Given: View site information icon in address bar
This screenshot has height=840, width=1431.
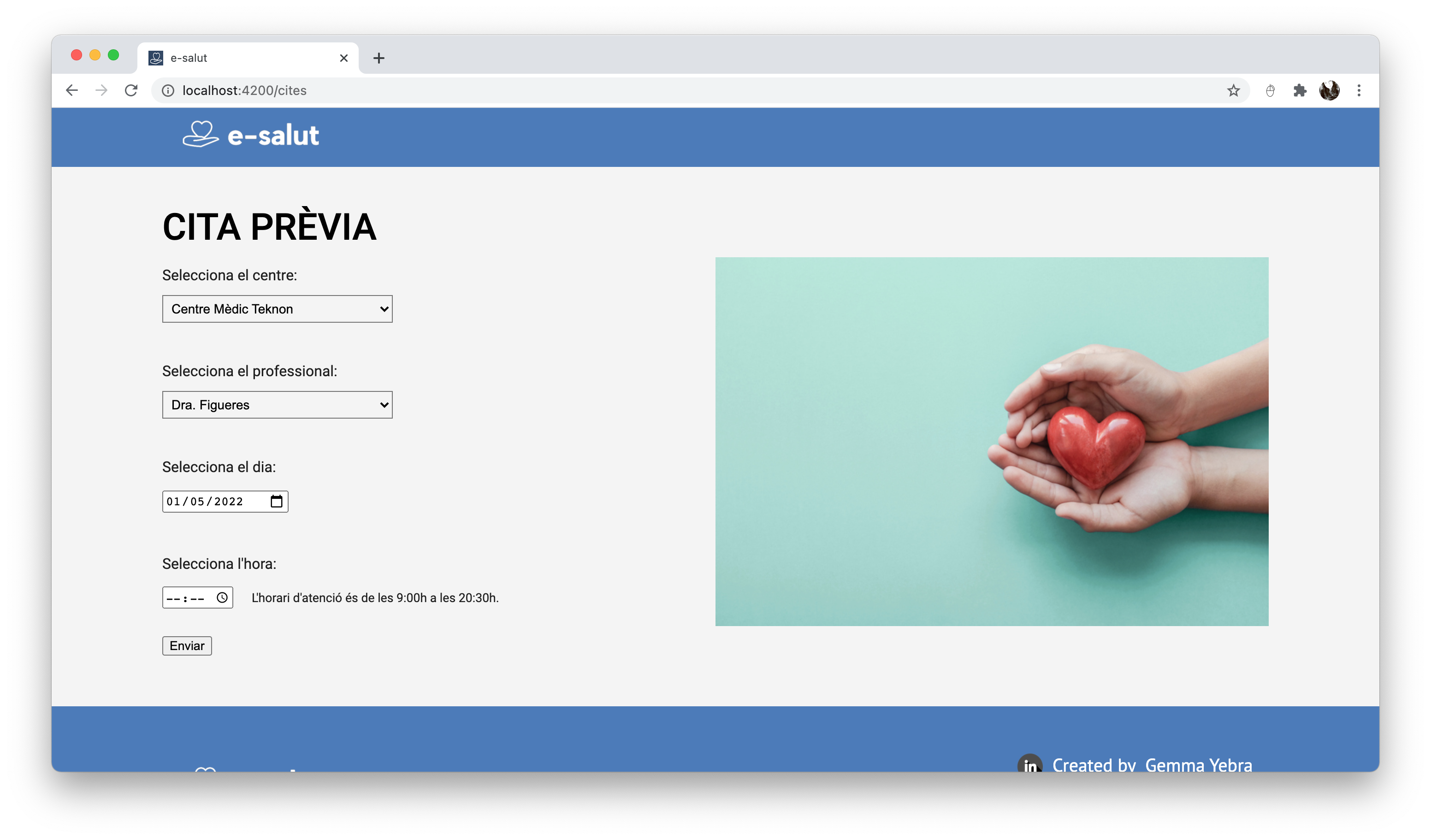Looking at the screenshot, I should 168,90.
